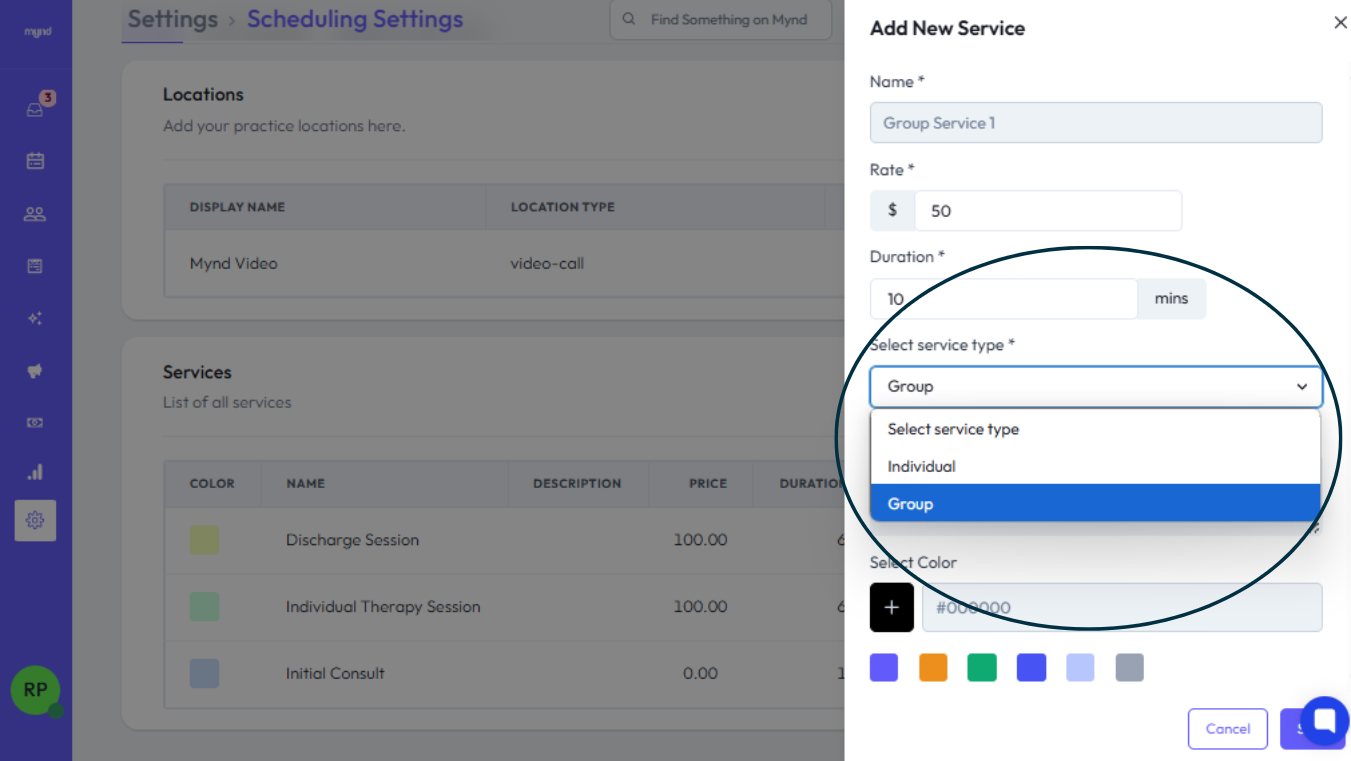Viewport: 1351px width, 761px height.
Task: Choose Individual from the service type list
Action: click(x=922, y=467)
